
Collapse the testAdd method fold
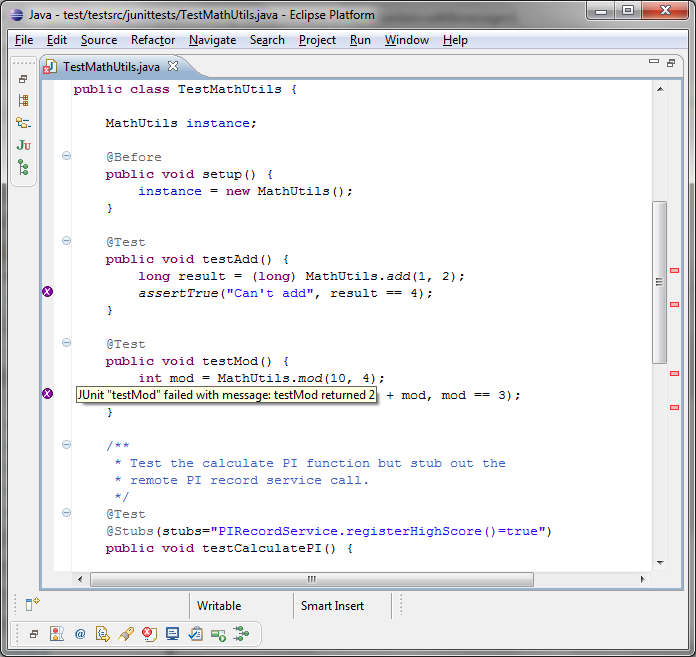point(66,241)
